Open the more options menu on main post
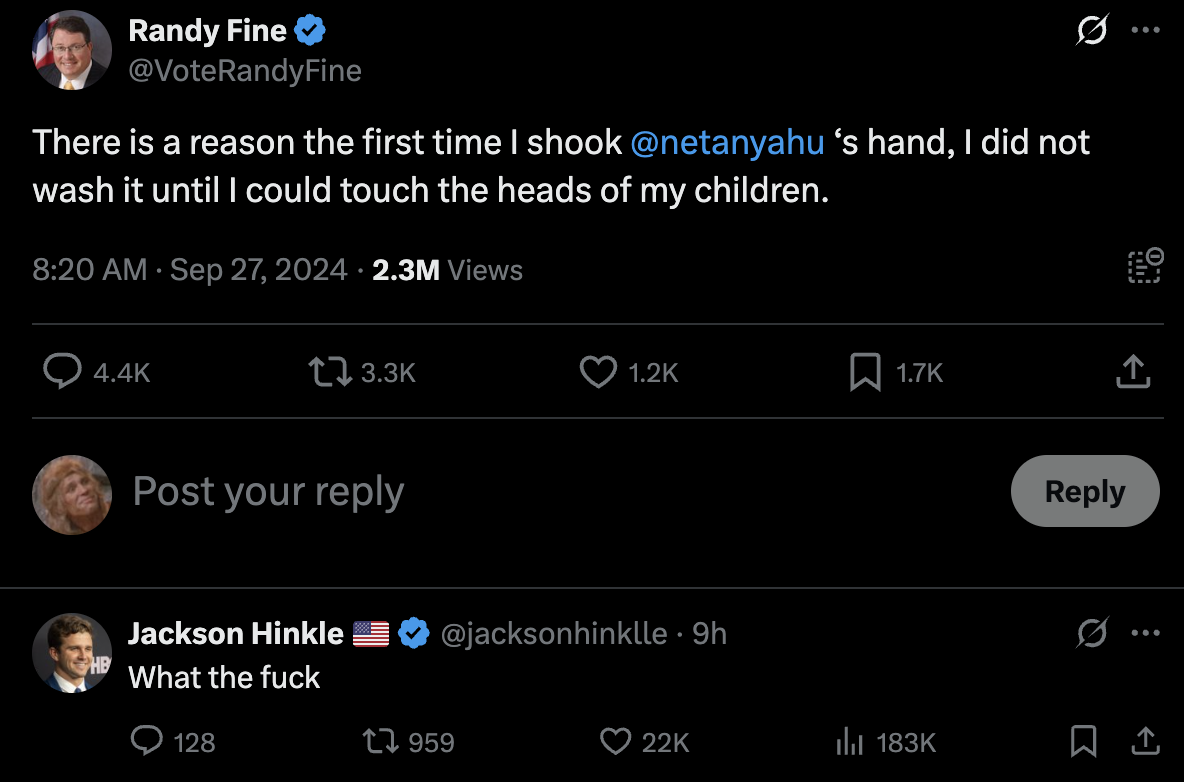 [x=1146, y=32]
